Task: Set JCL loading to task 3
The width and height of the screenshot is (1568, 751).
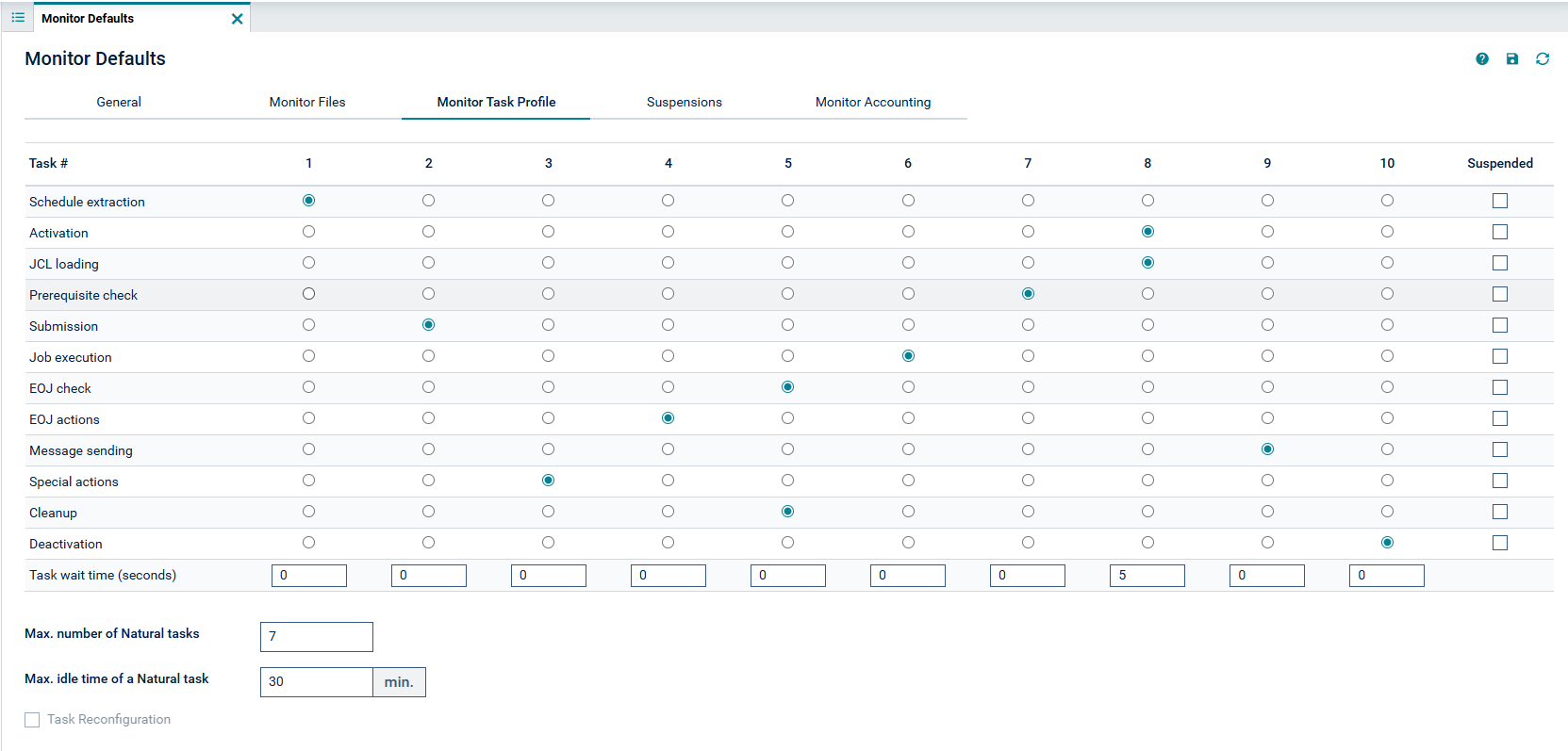Action: 548,263
